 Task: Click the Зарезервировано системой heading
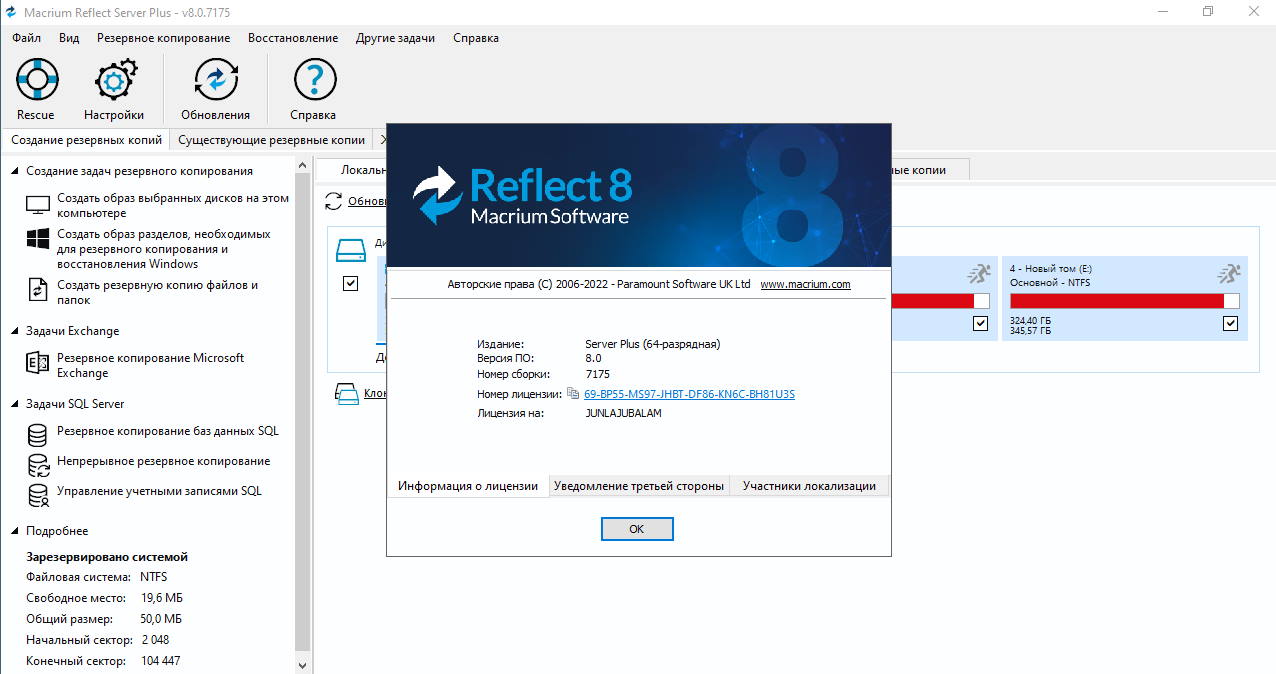107,557
